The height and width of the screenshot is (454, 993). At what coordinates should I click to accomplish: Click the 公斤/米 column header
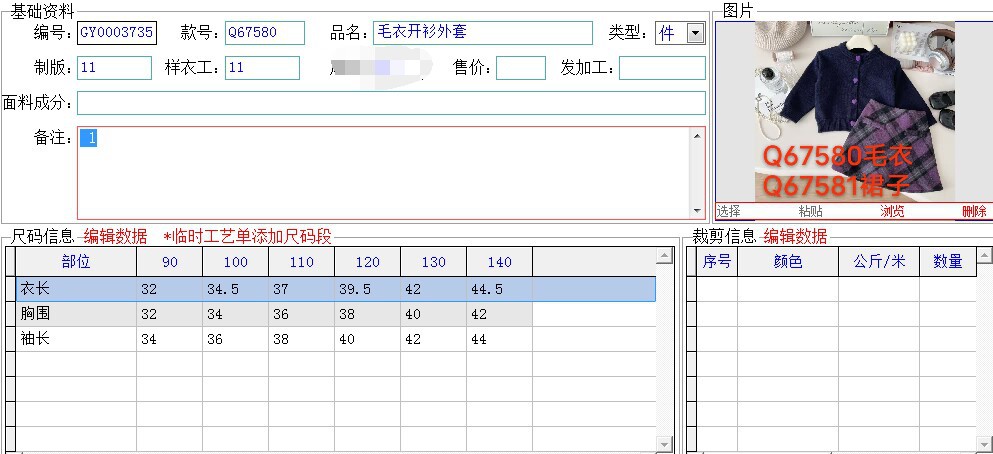tap(879, 262)
